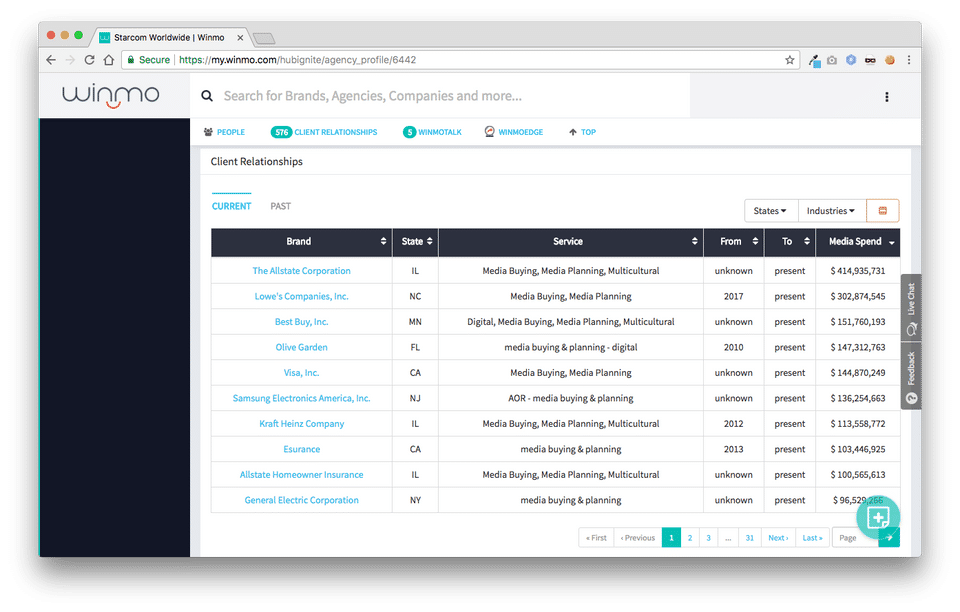Click the teal go-to-page arrow button
This screenshot has height=612, width=960.
coord(889,537)
